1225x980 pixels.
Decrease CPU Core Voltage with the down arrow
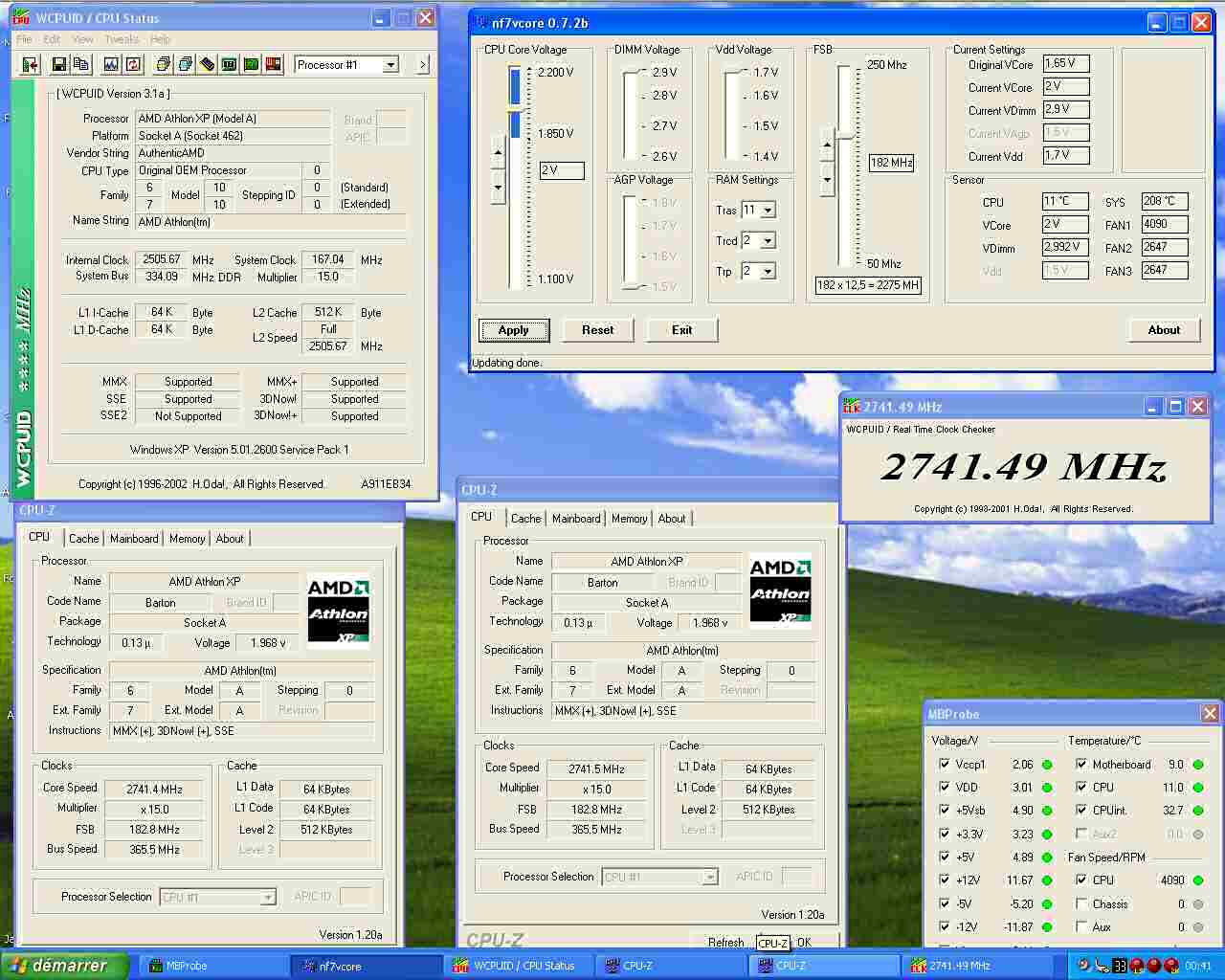click(498, 187)
